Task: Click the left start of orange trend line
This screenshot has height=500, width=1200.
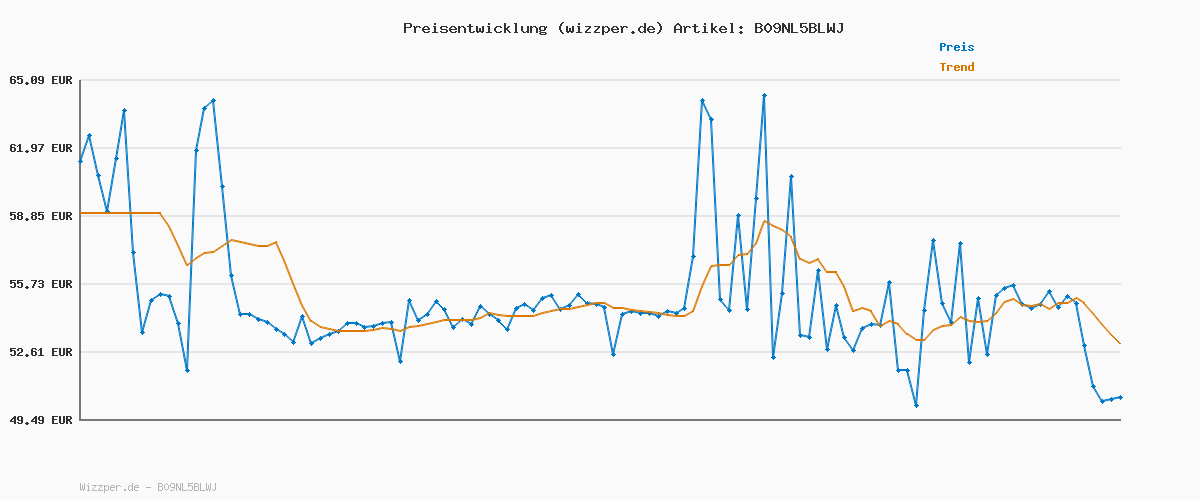Action: click(81, 213)
